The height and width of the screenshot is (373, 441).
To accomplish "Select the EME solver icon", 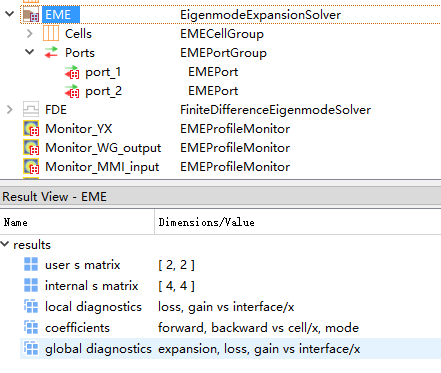I will [x=31, y=15].
